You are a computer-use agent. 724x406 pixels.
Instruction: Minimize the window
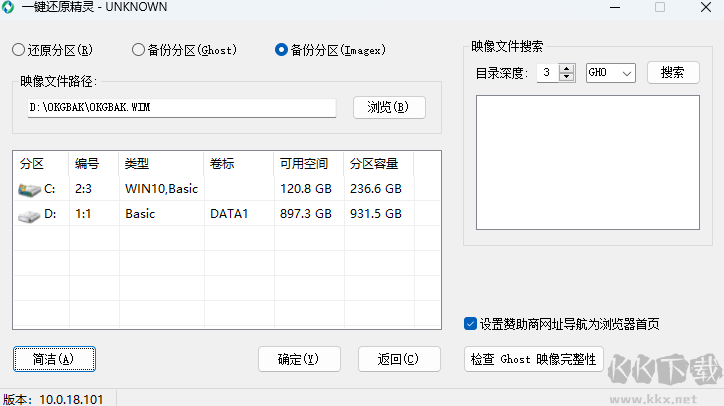click(x=612, y=7)
